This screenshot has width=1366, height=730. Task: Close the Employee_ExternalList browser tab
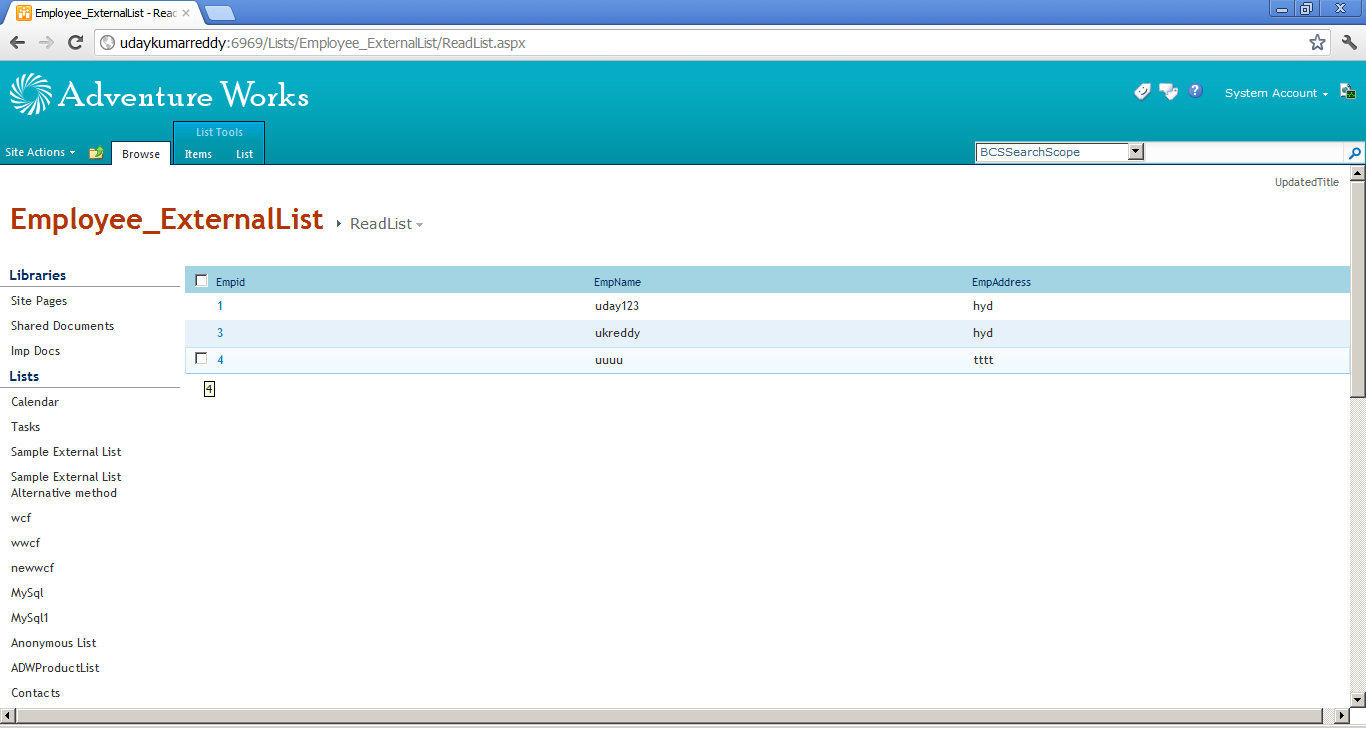click(185, 13)
